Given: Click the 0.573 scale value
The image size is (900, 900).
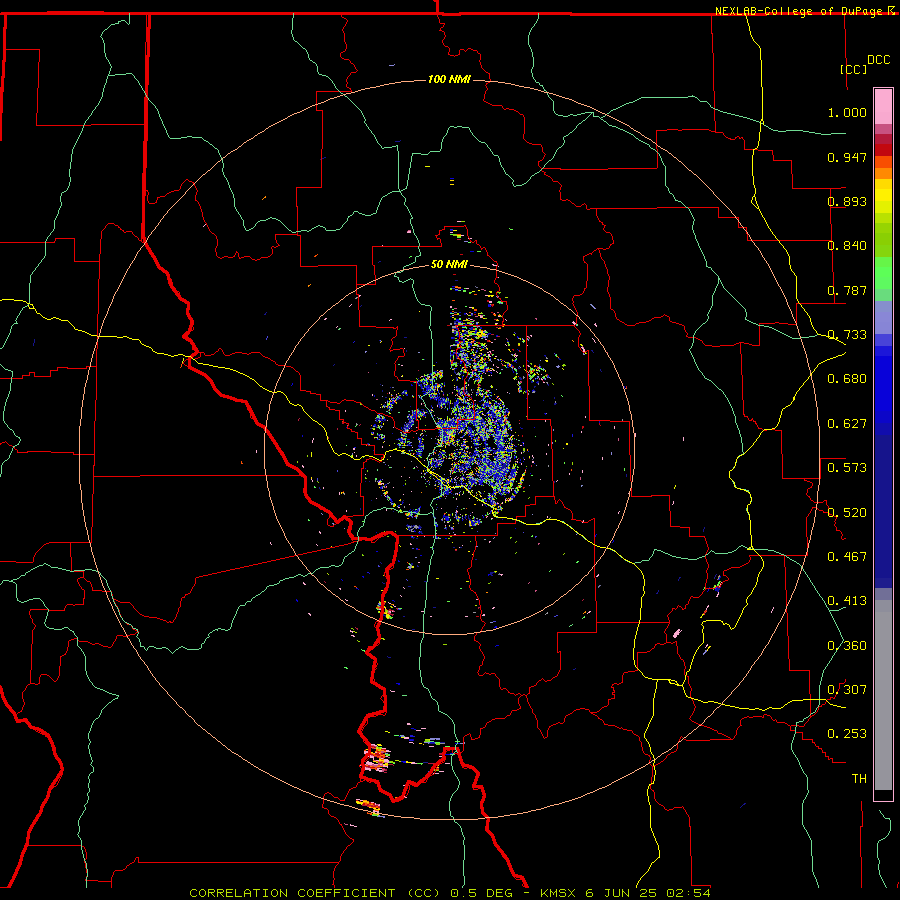Looking at the screenshot, I should point(847,468).
